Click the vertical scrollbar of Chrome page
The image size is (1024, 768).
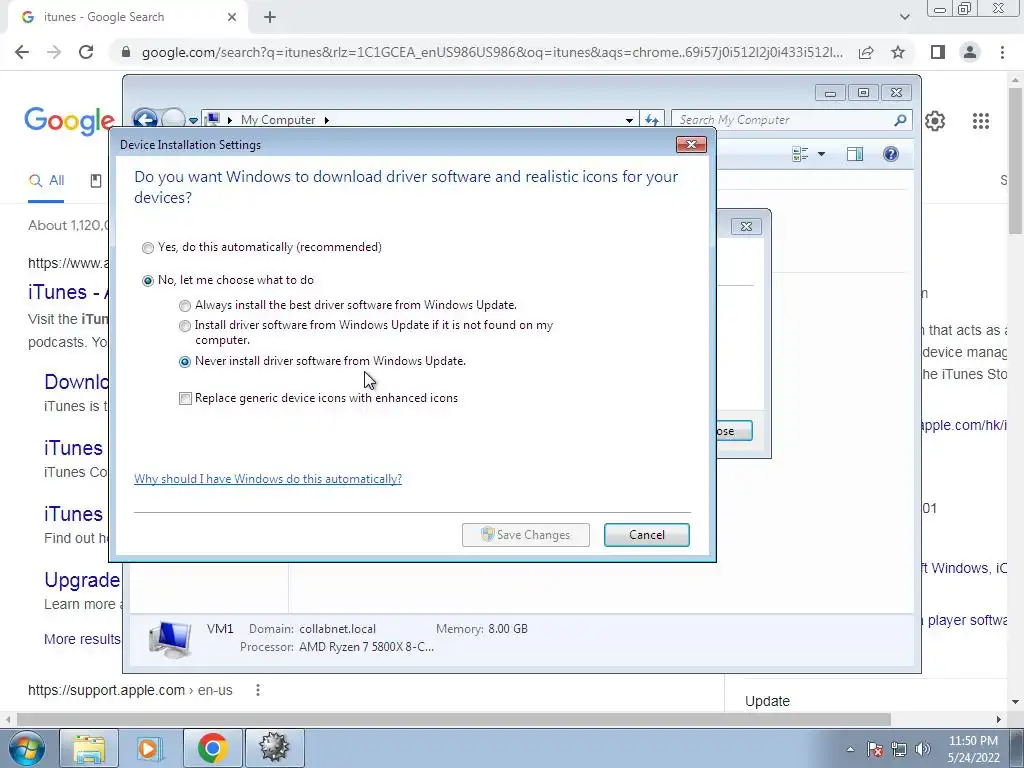point(1016,160)
